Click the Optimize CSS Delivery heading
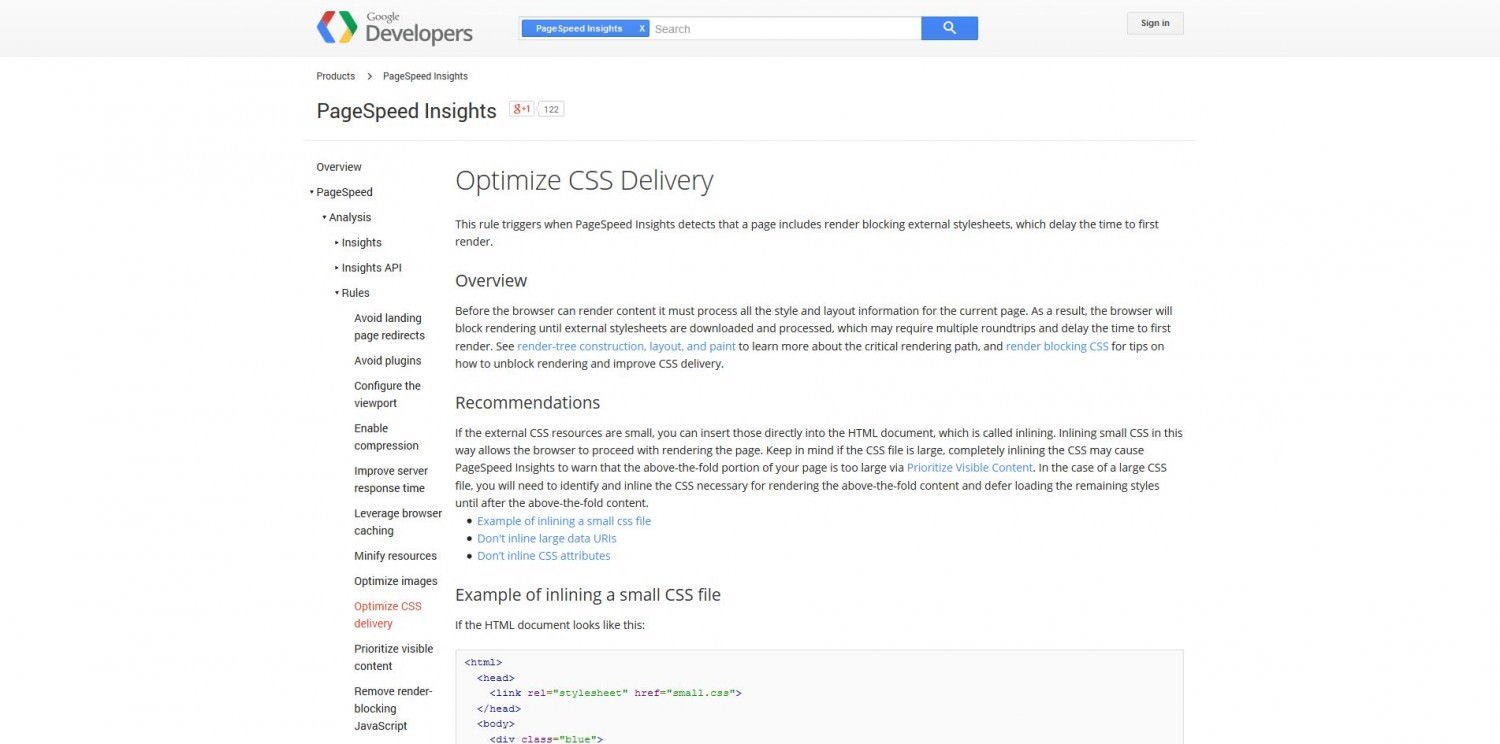1500x744 pixels. coord(584,181)
